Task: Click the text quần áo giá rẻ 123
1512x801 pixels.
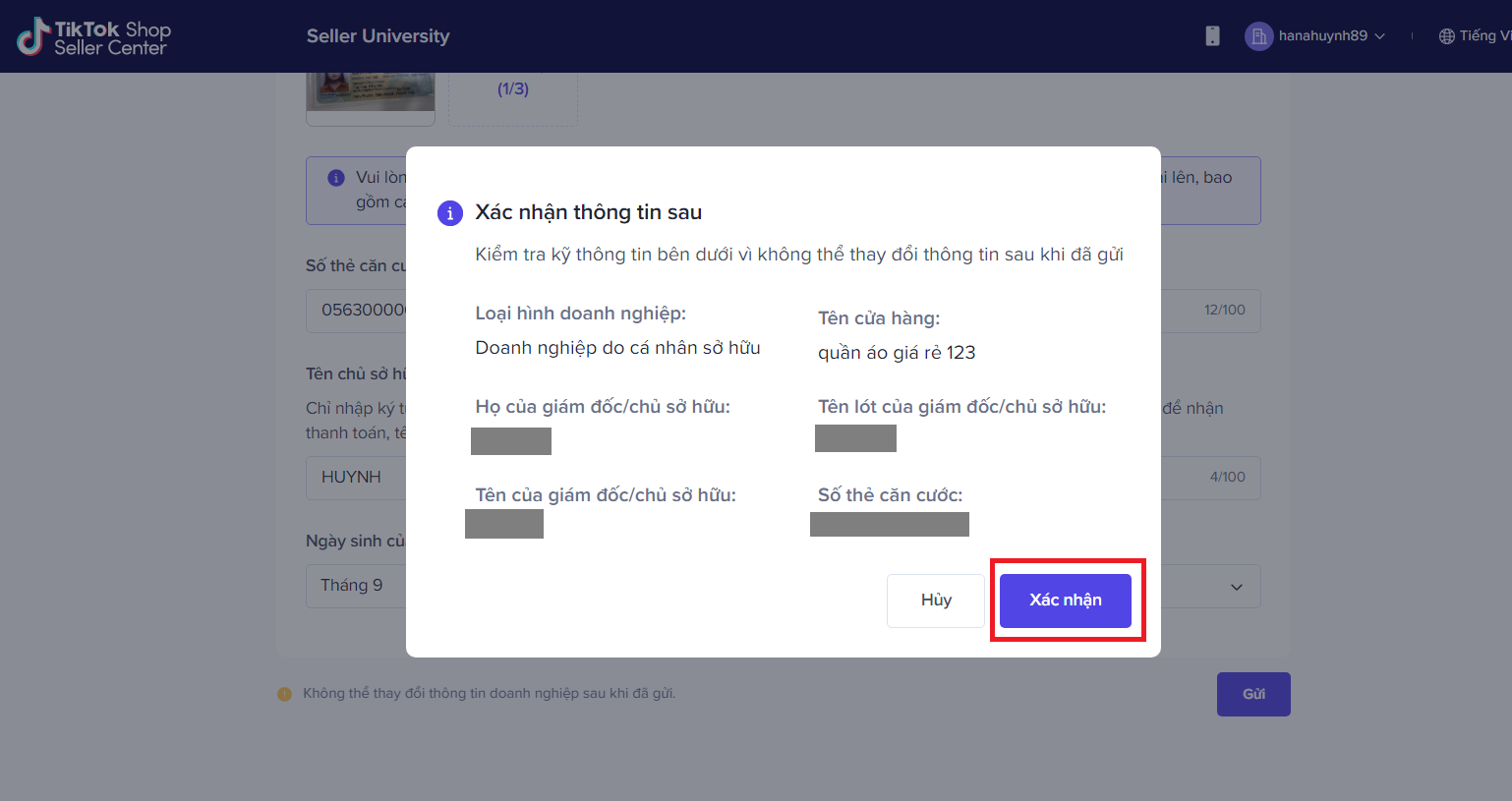Action: (x=897, y=353)
